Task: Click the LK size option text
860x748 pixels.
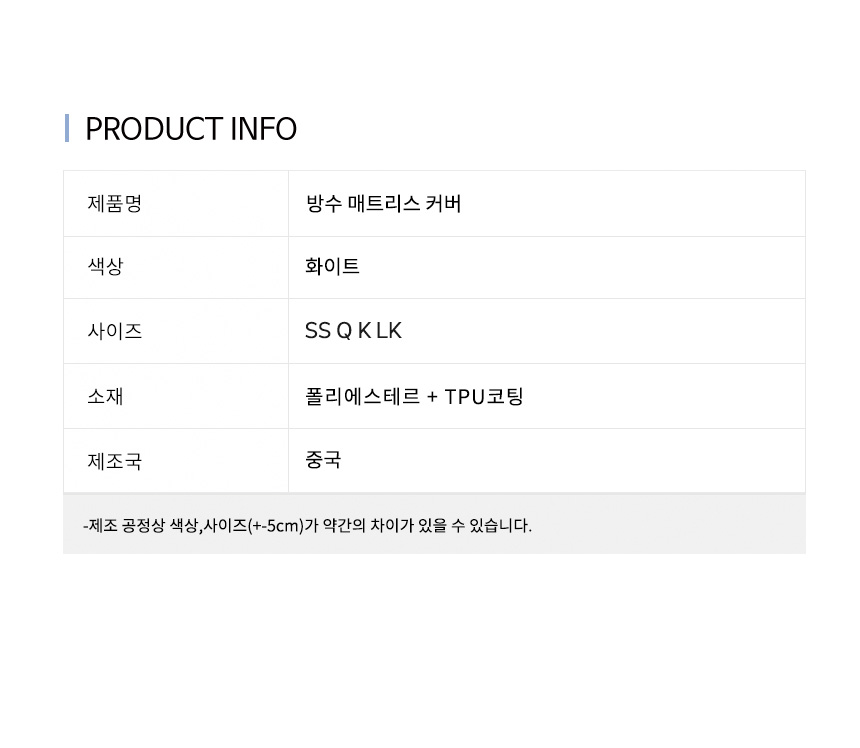Action: [389, 331]
